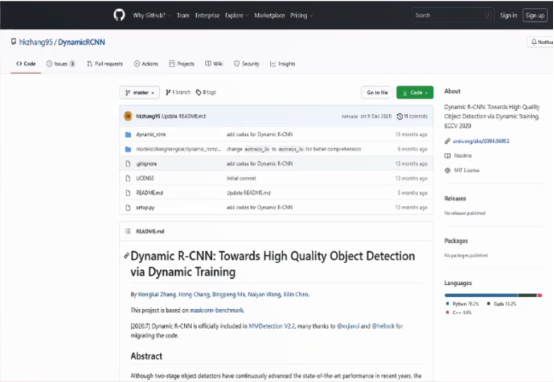Click the Go to file button

pyautogui.click(x=377, y=93)
